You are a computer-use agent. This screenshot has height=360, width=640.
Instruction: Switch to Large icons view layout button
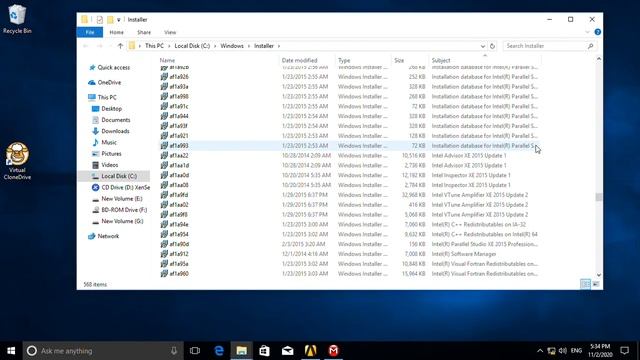[596, 284]
